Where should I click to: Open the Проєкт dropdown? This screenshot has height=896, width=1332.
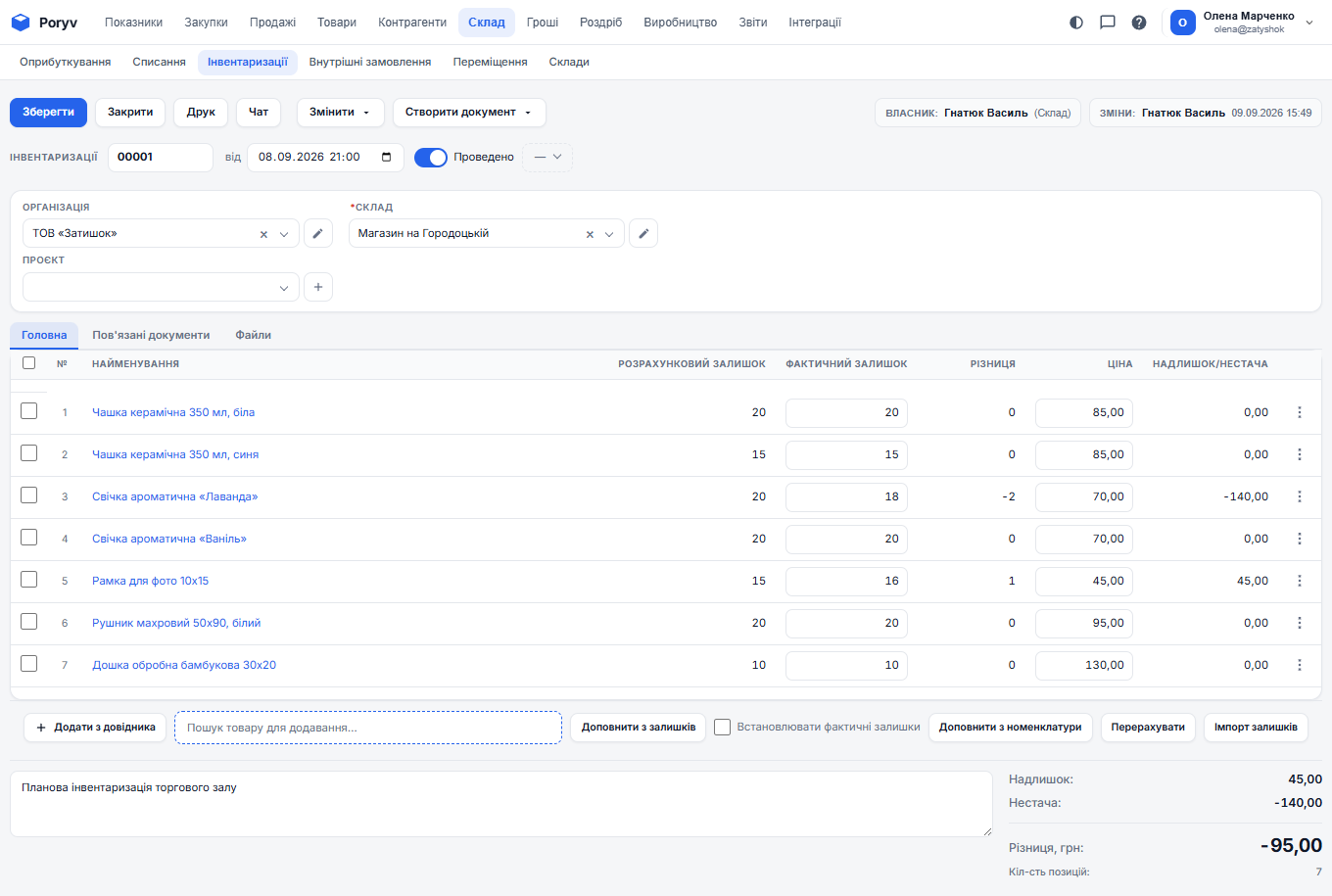[161, 287]
